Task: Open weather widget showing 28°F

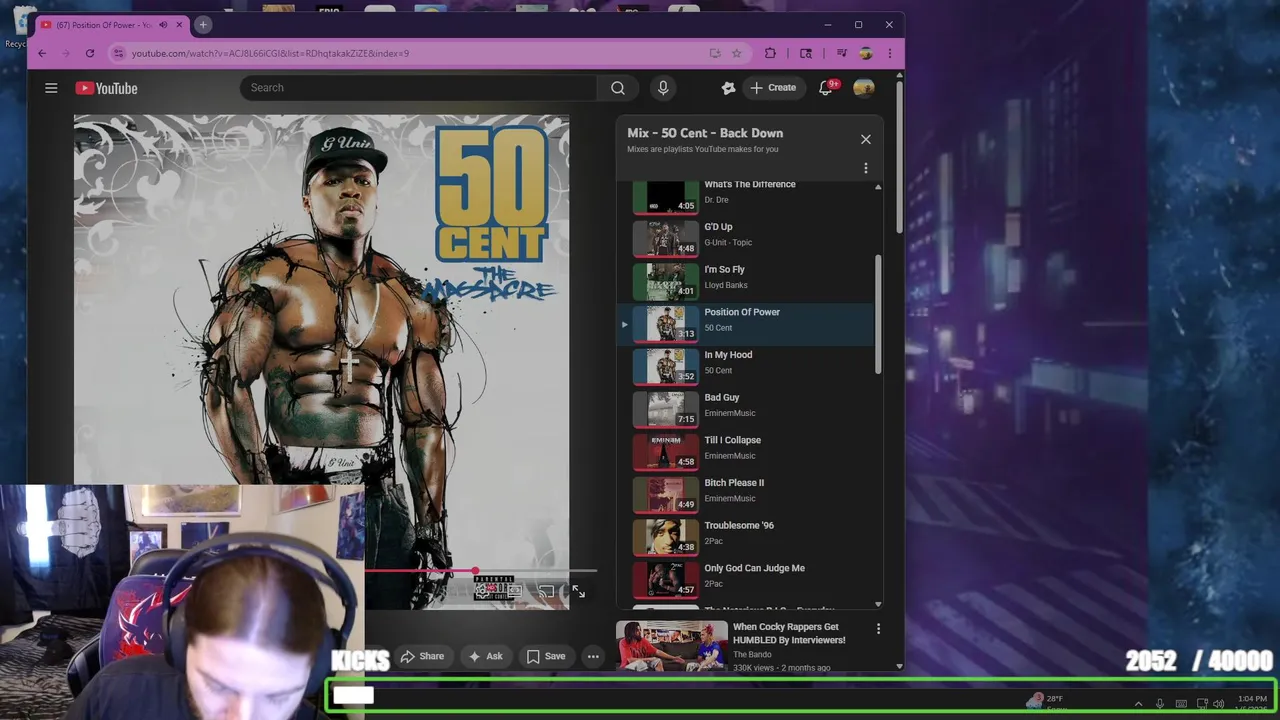Action: pos(1047,702)
